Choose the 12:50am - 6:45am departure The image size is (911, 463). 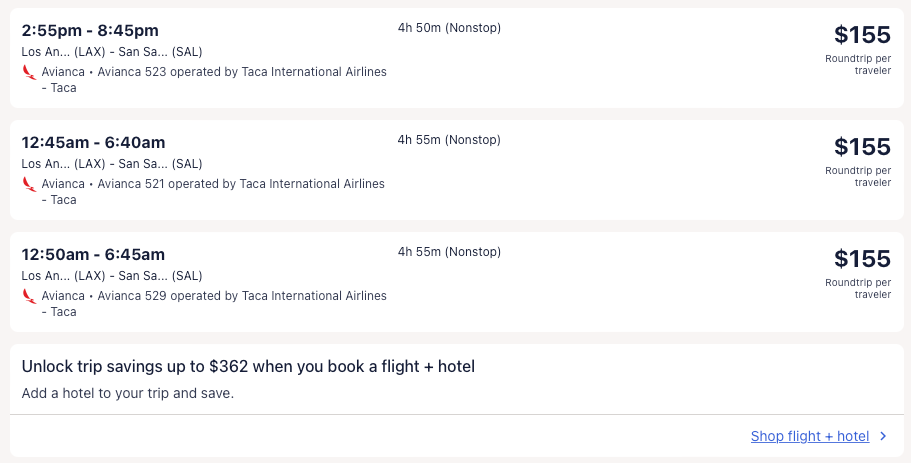[x=93, y=255]
